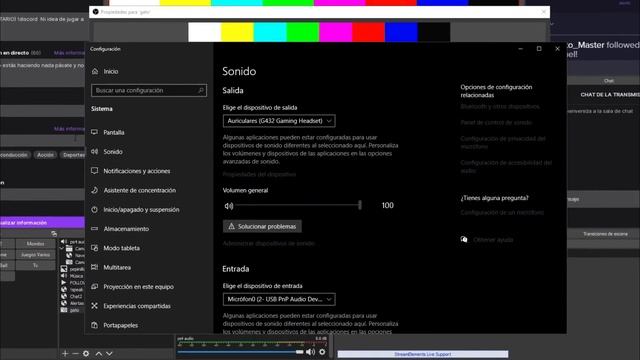Viewport: 640px width, 360px height.
Task: Click the red color bar in the gato properties preview
Action: [369, 32]
